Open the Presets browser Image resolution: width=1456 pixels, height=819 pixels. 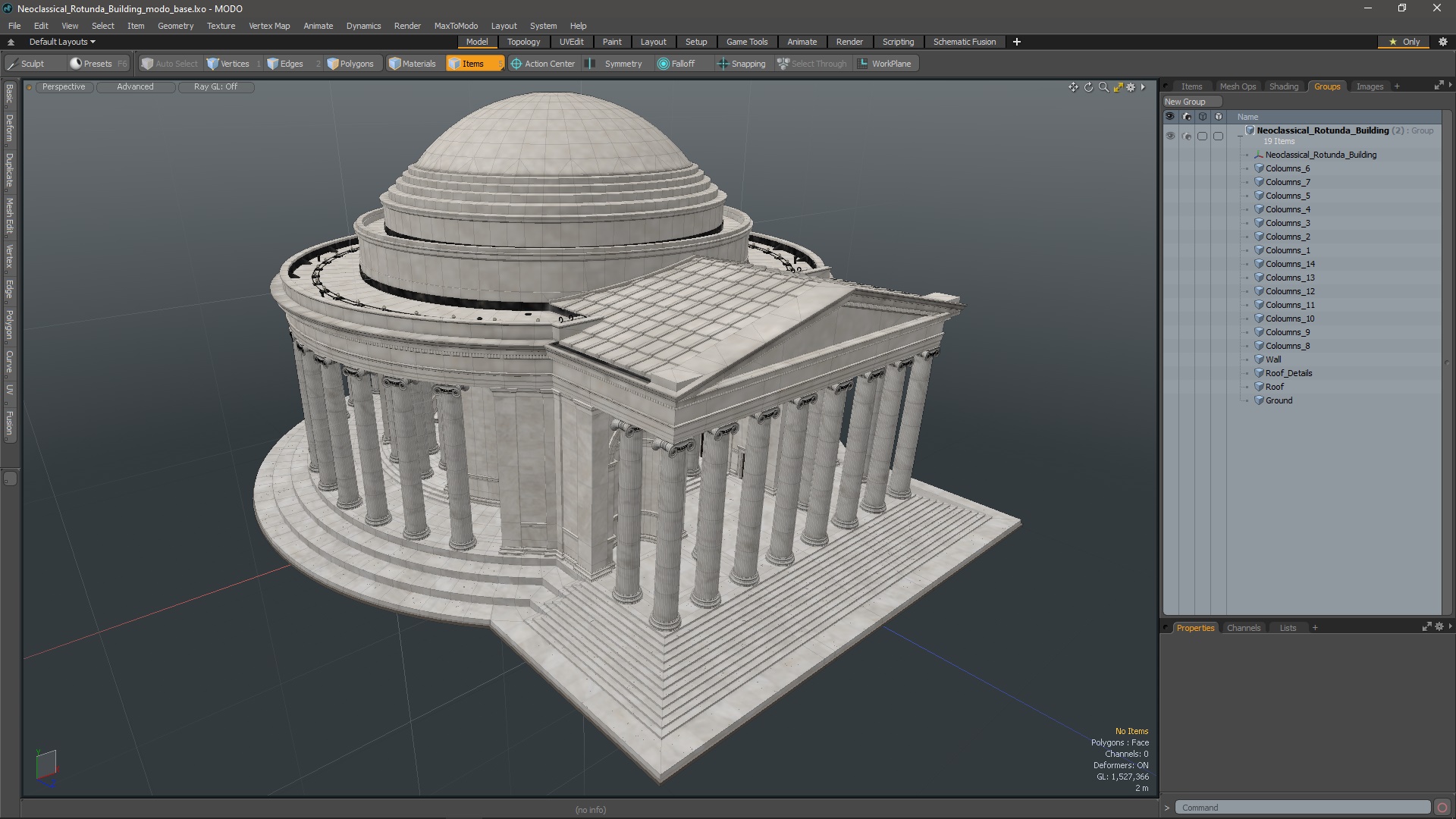coord(98,64)
